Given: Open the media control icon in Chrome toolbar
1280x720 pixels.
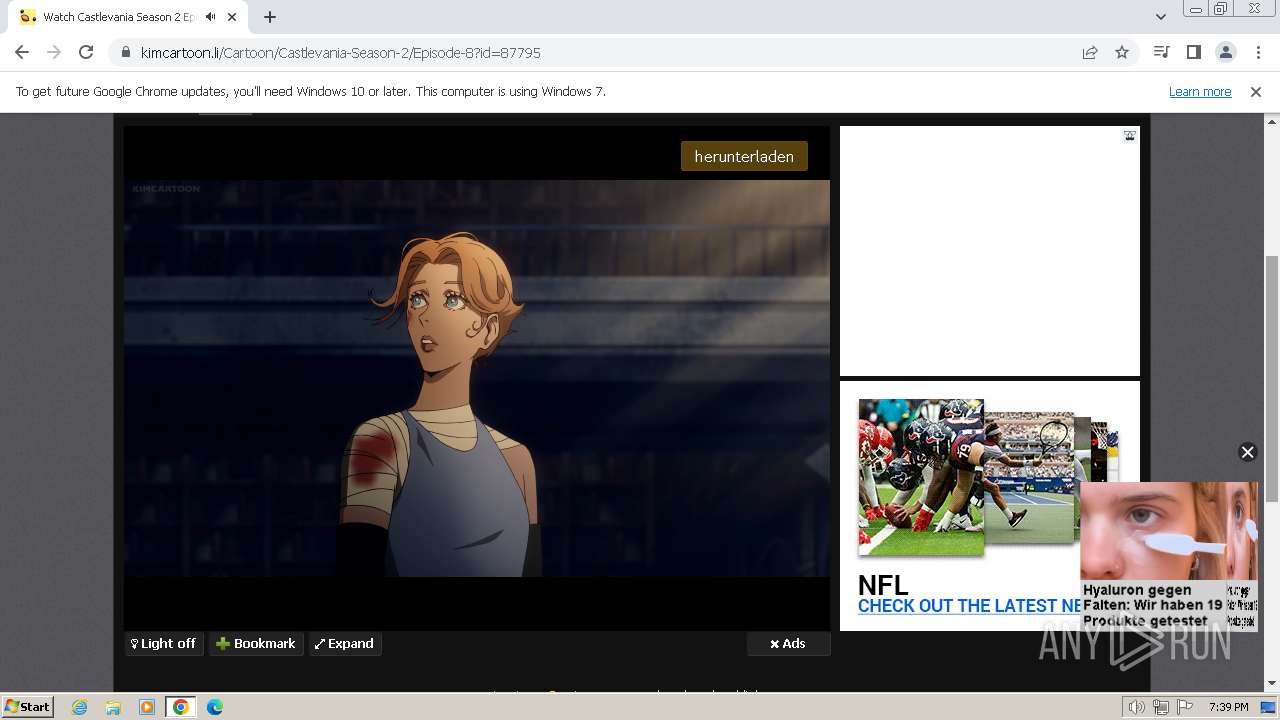Looking at the screenshot, I should click(x=1161, y=52).
